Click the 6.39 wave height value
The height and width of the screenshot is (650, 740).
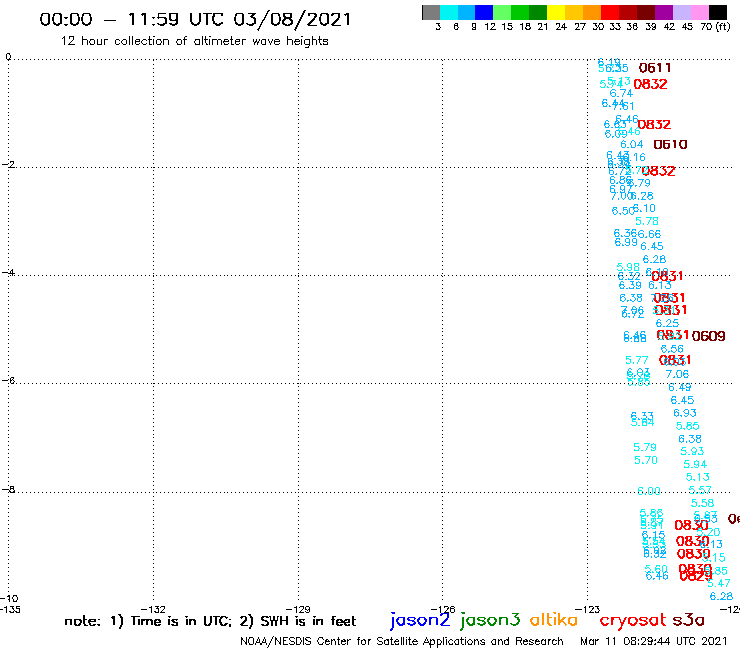coord(630,286)
